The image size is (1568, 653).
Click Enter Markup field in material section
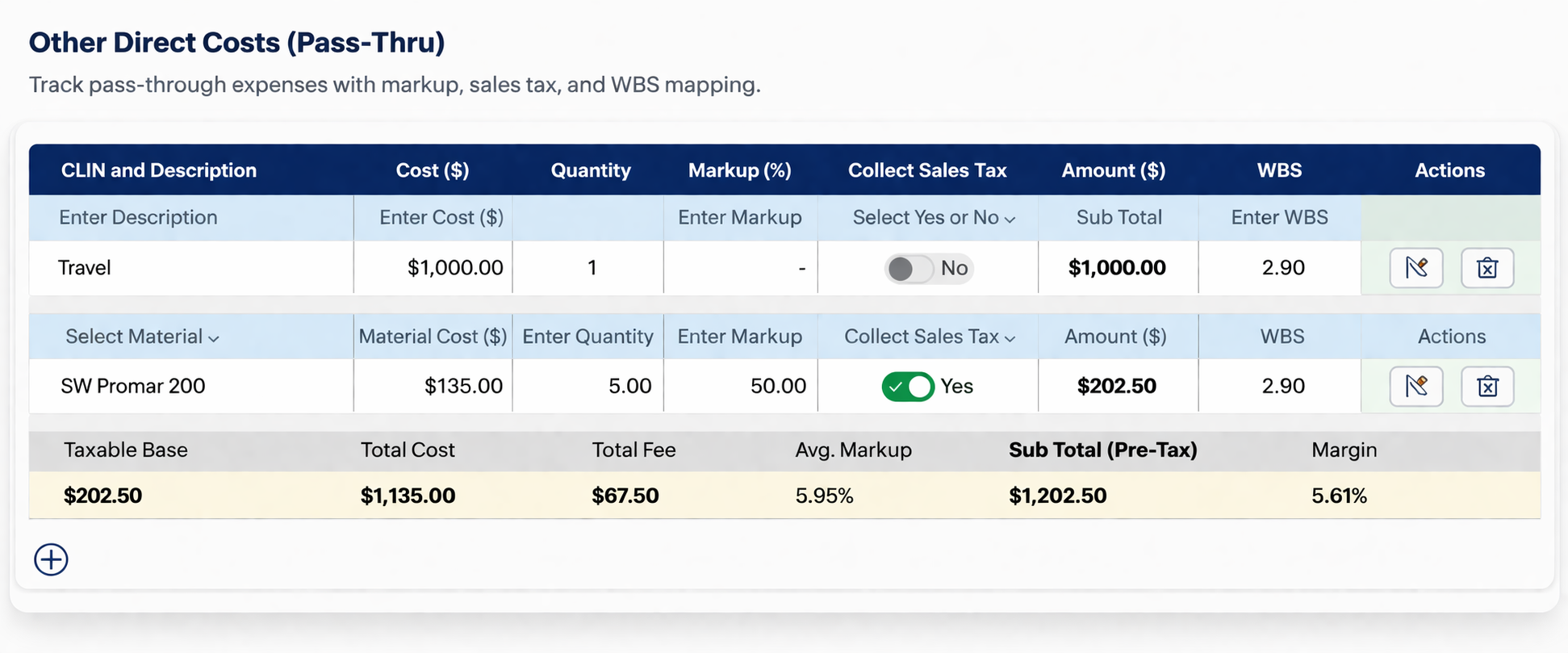tap(740, 337)
